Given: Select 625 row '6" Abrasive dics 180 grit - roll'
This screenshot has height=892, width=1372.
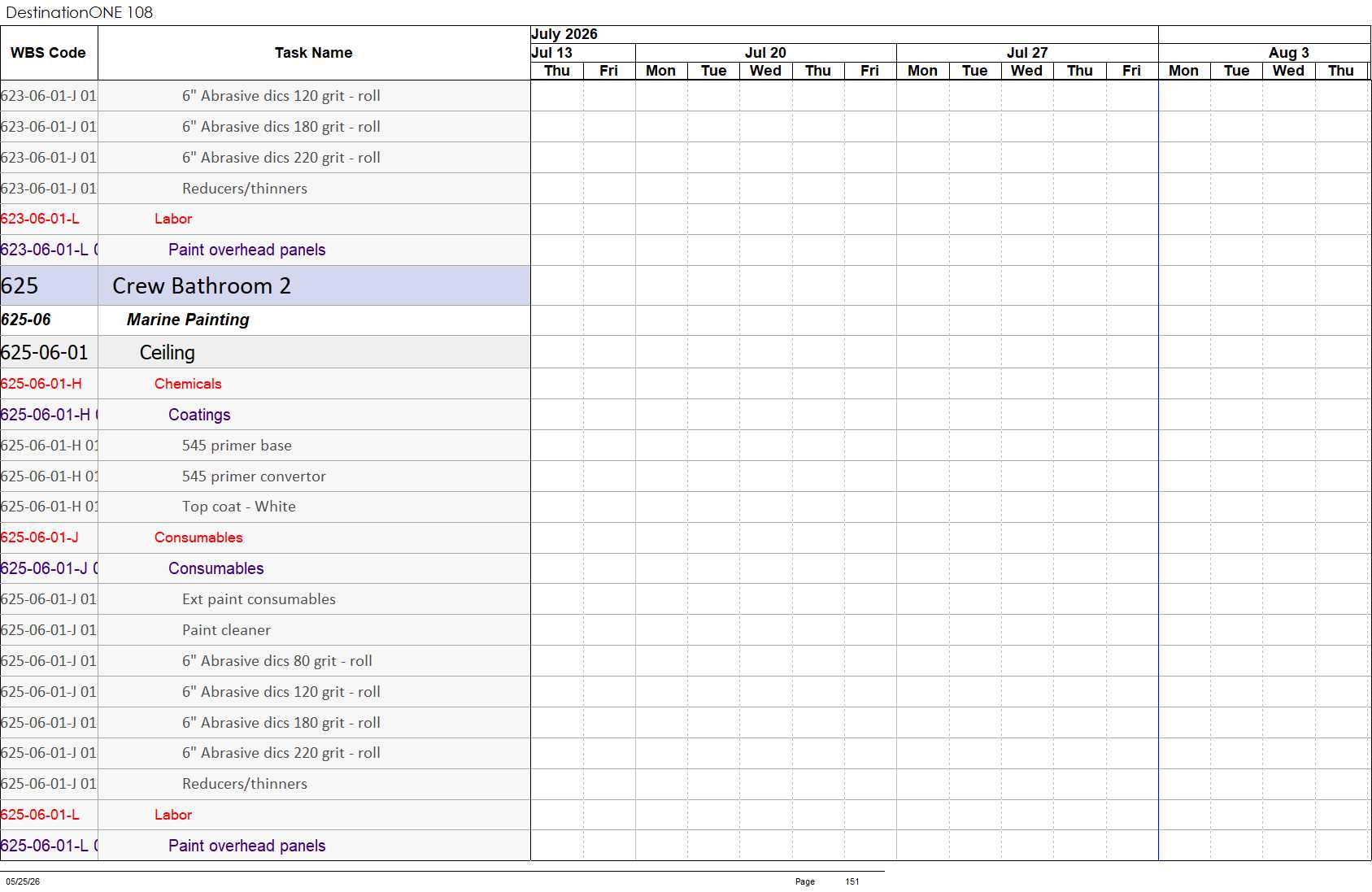Looking at the screenshot, I should [281, 723].
